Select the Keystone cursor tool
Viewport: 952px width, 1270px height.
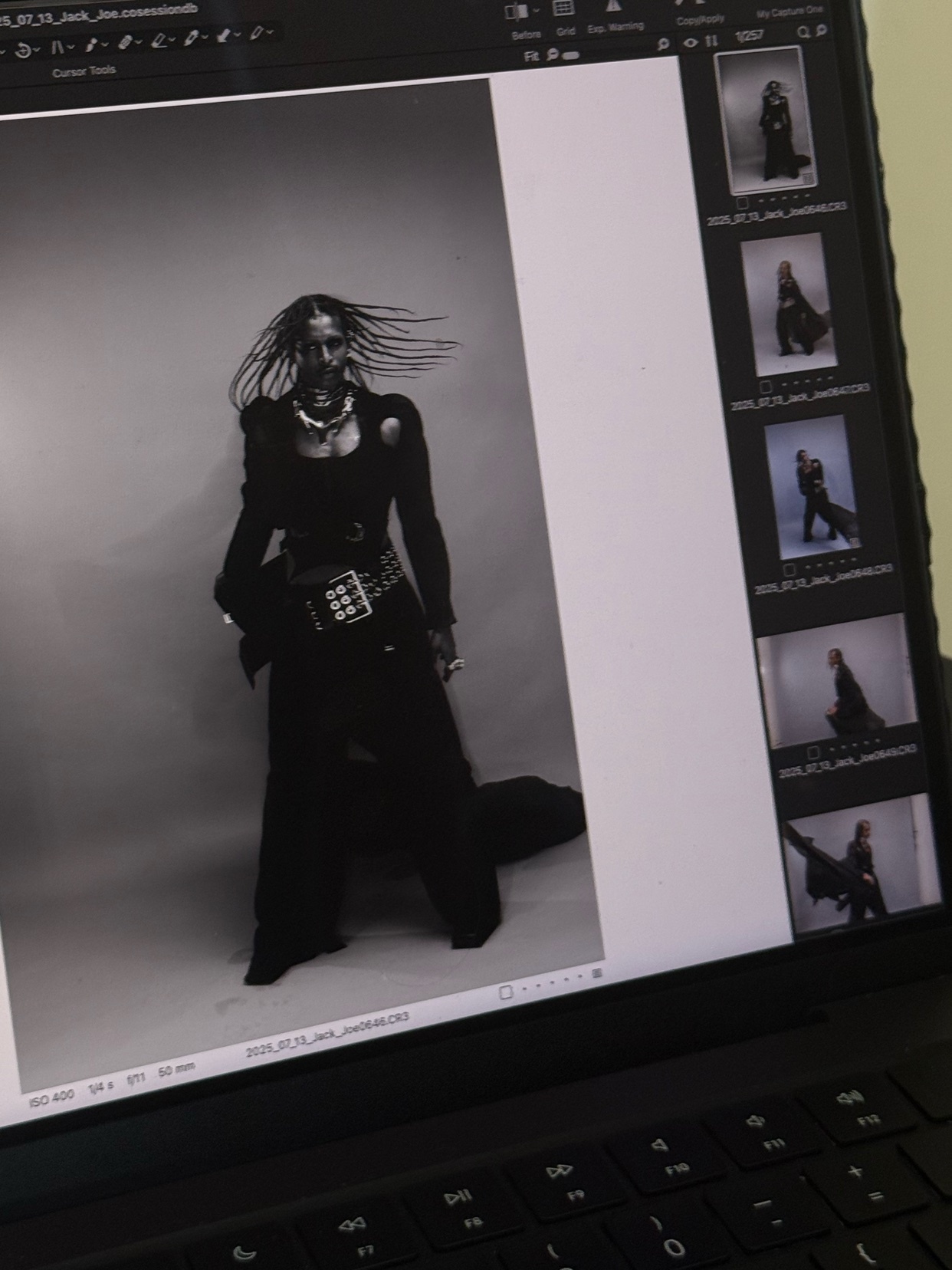(56, 48)
